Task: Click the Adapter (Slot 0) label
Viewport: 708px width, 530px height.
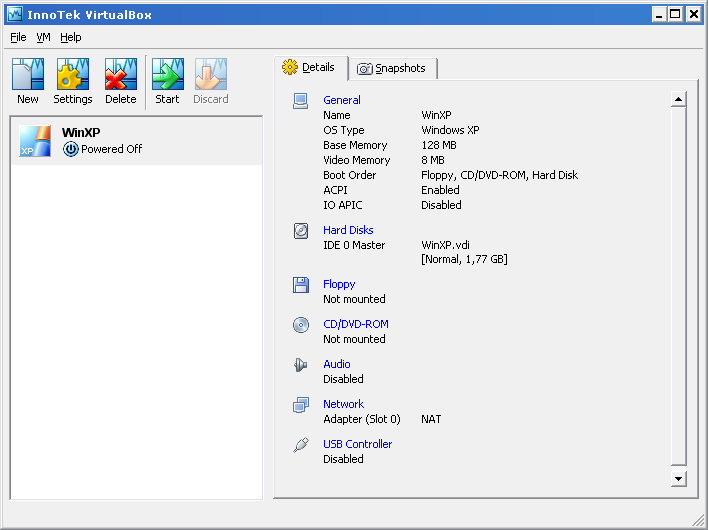Action: pyautogui.click(x=362, y=419)
